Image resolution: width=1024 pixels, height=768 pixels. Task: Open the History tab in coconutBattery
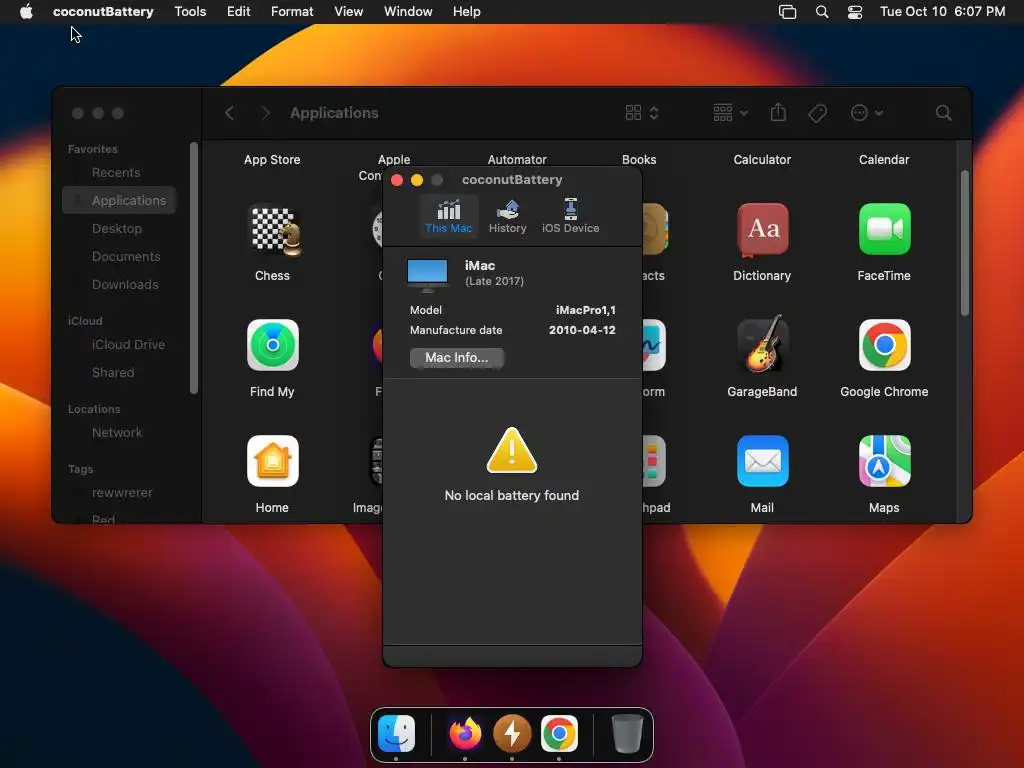(507, 216)
